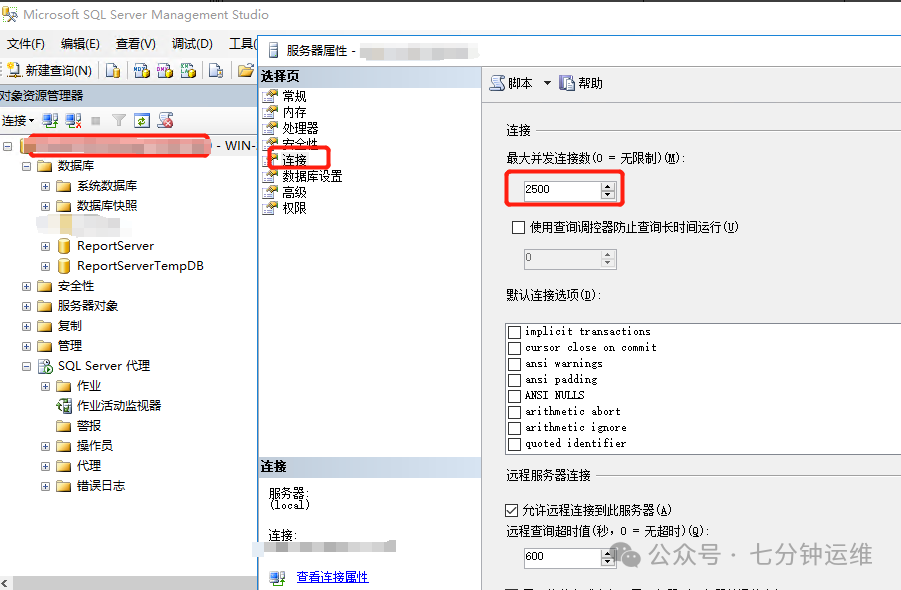The image size is (901, 590).
Task: Increase max concurrent connections with up spinner
Action: tap(608, 186)
